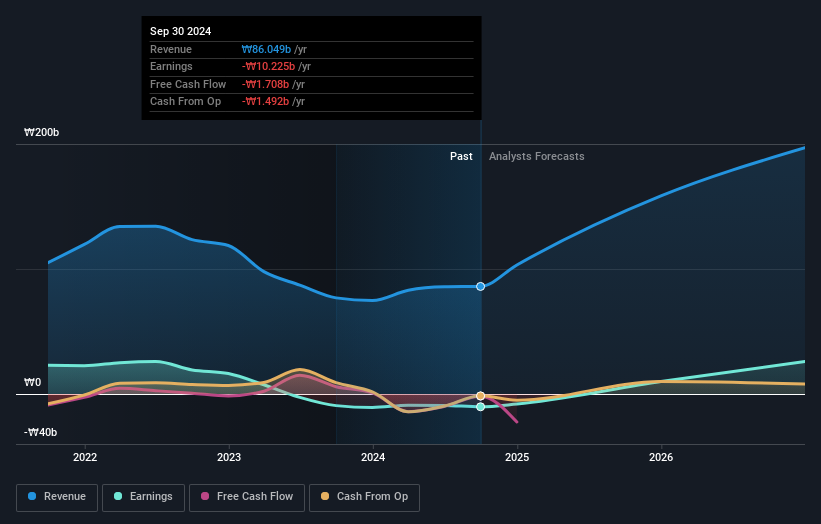Click the 'Earnings' row label in tooltip
The height and width of the screenshot is (524, 821).
pos(171,66)
